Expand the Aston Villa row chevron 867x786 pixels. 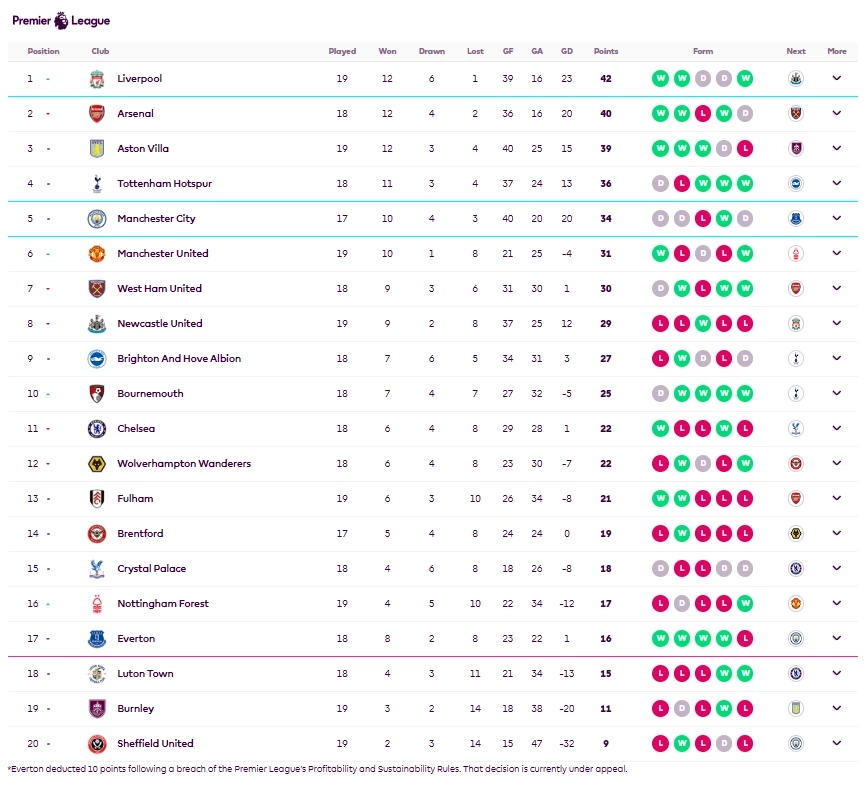click(837, 149)
